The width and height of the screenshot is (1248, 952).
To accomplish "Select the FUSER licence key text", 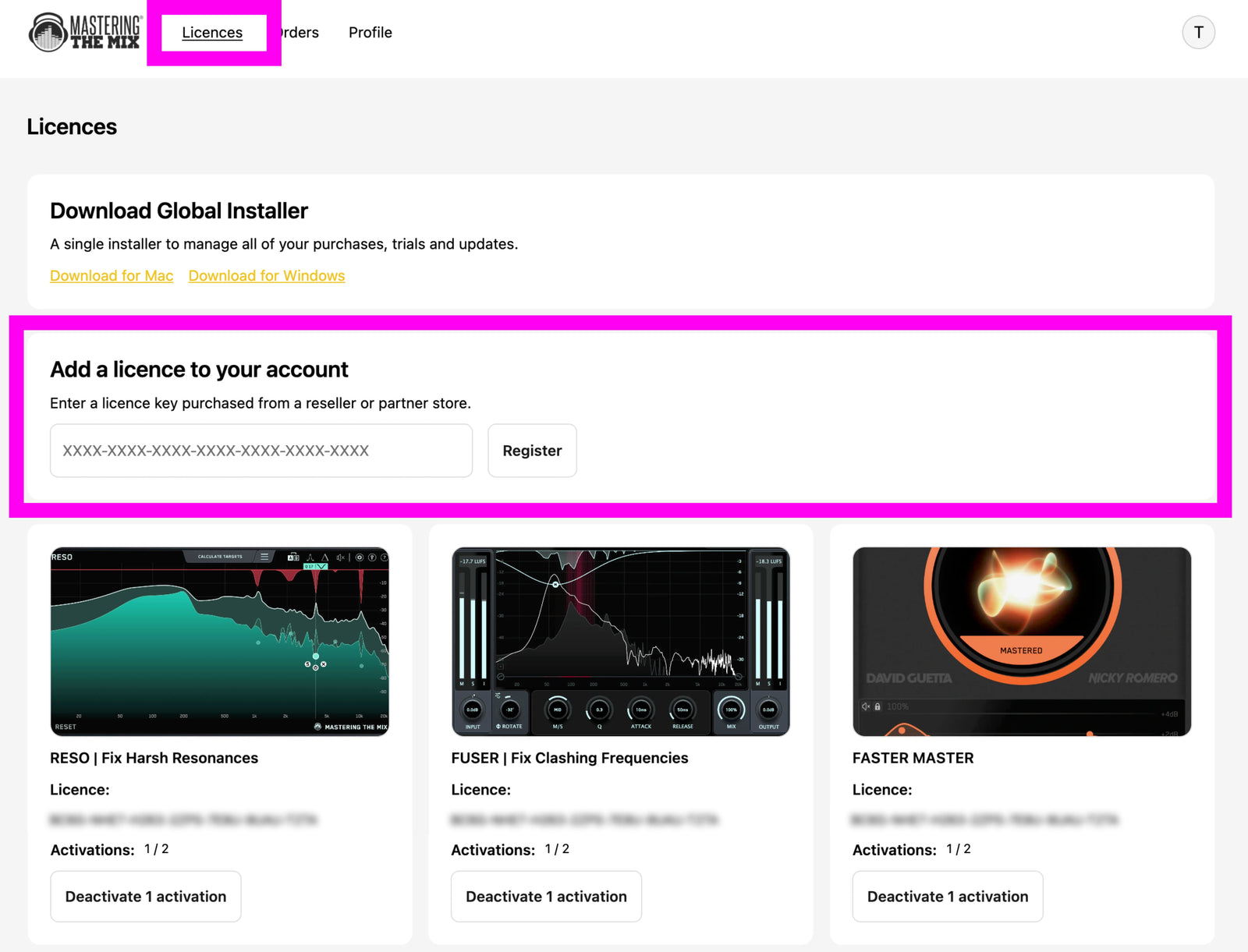I will click(x=584, y=820).
